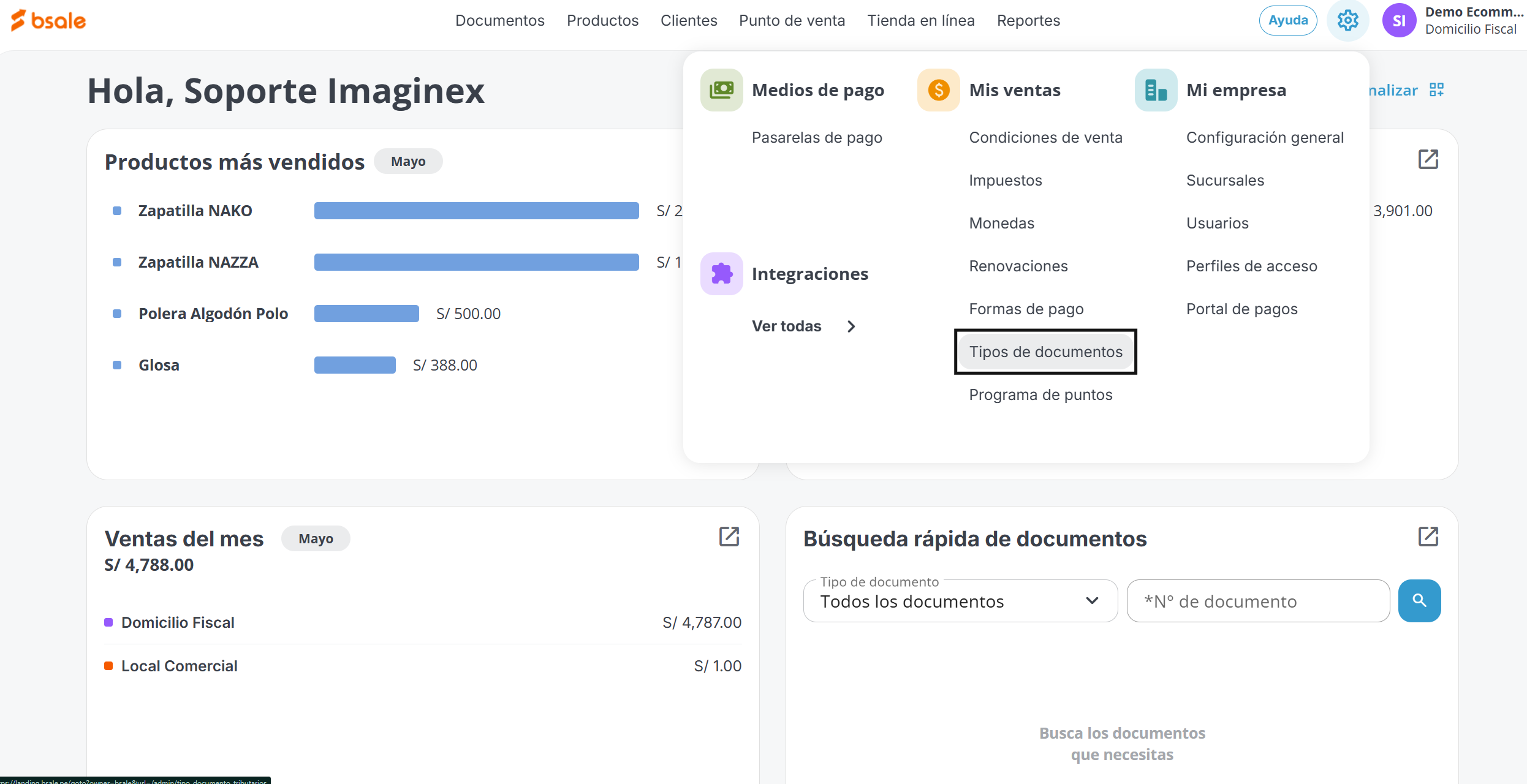Click the Medios de pago cash icon
The height and width of the screenshot is (784, 1527).
[x=721, y=90]
